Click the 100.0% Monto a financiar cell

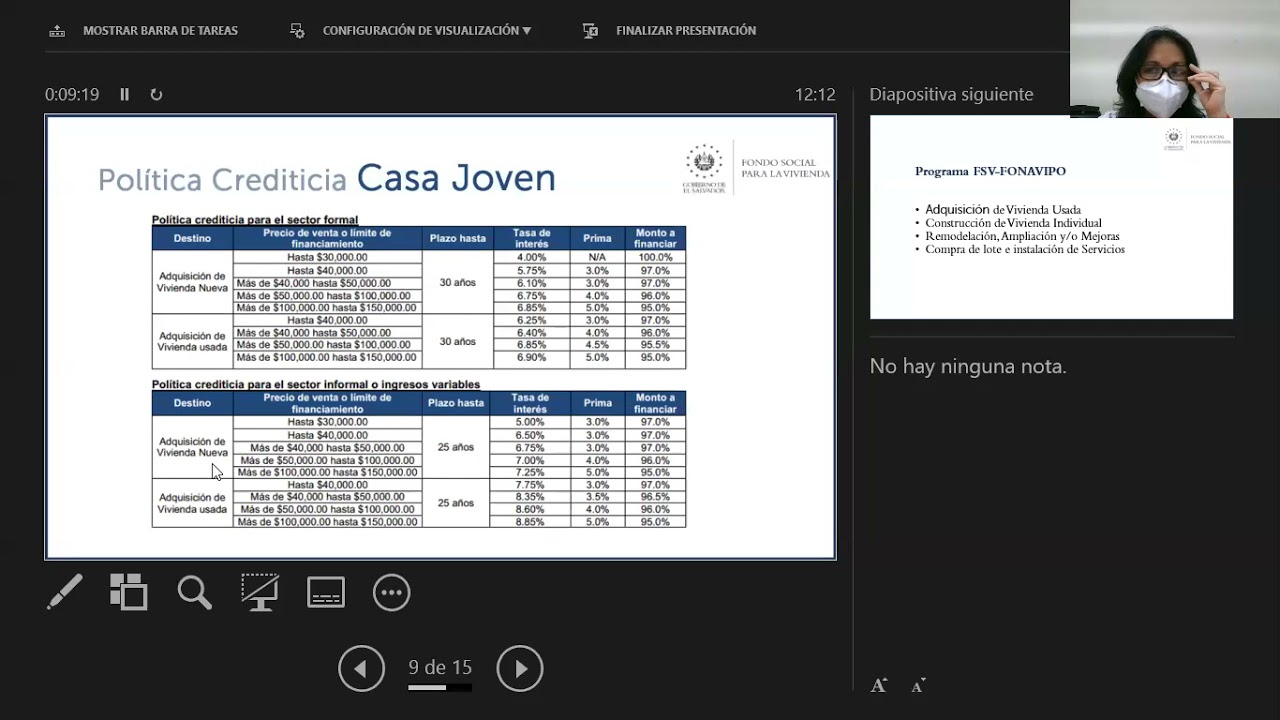pos(655,257)
